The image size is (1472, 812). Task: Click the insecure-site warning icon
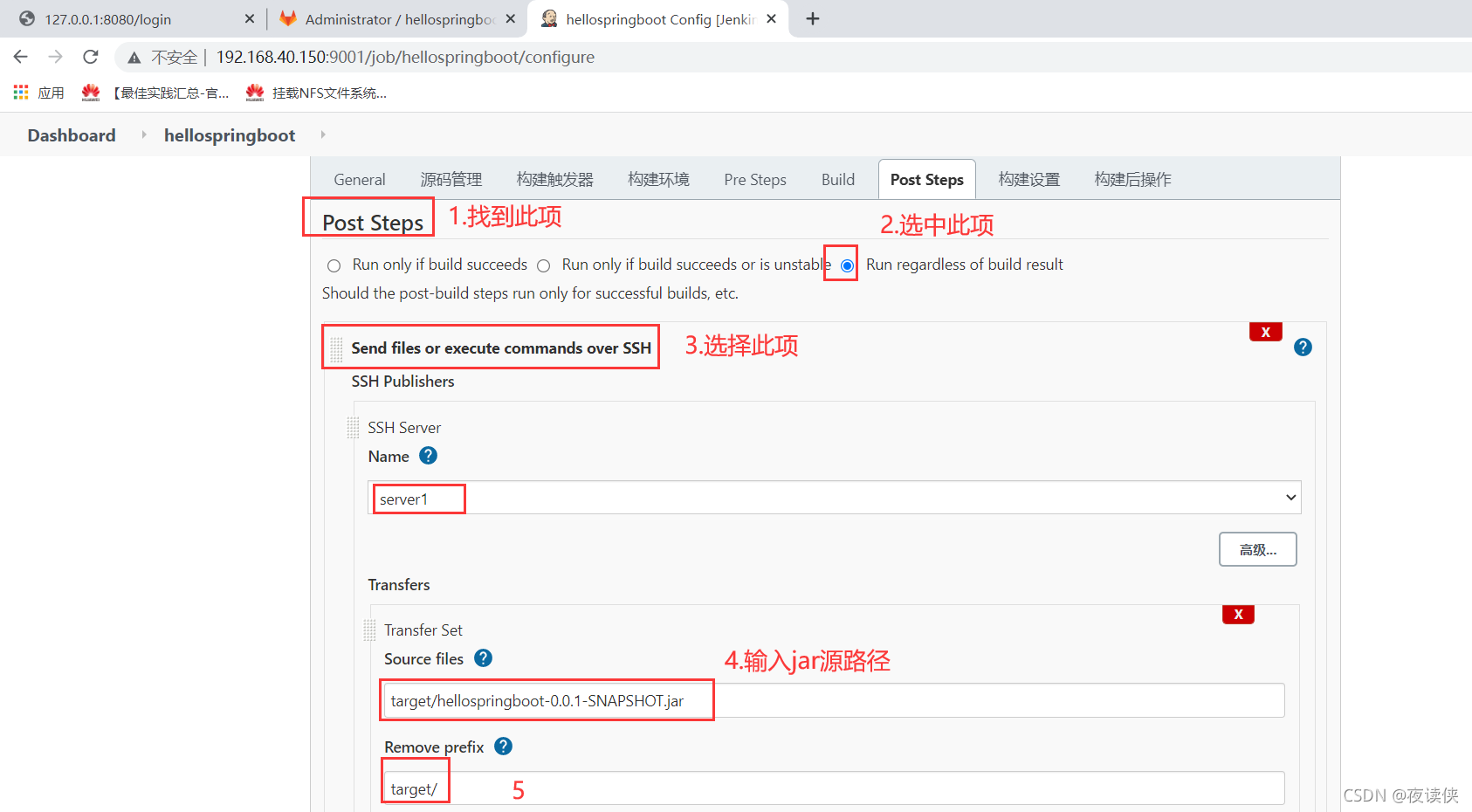pyautogui.click(x=134, y=58)
